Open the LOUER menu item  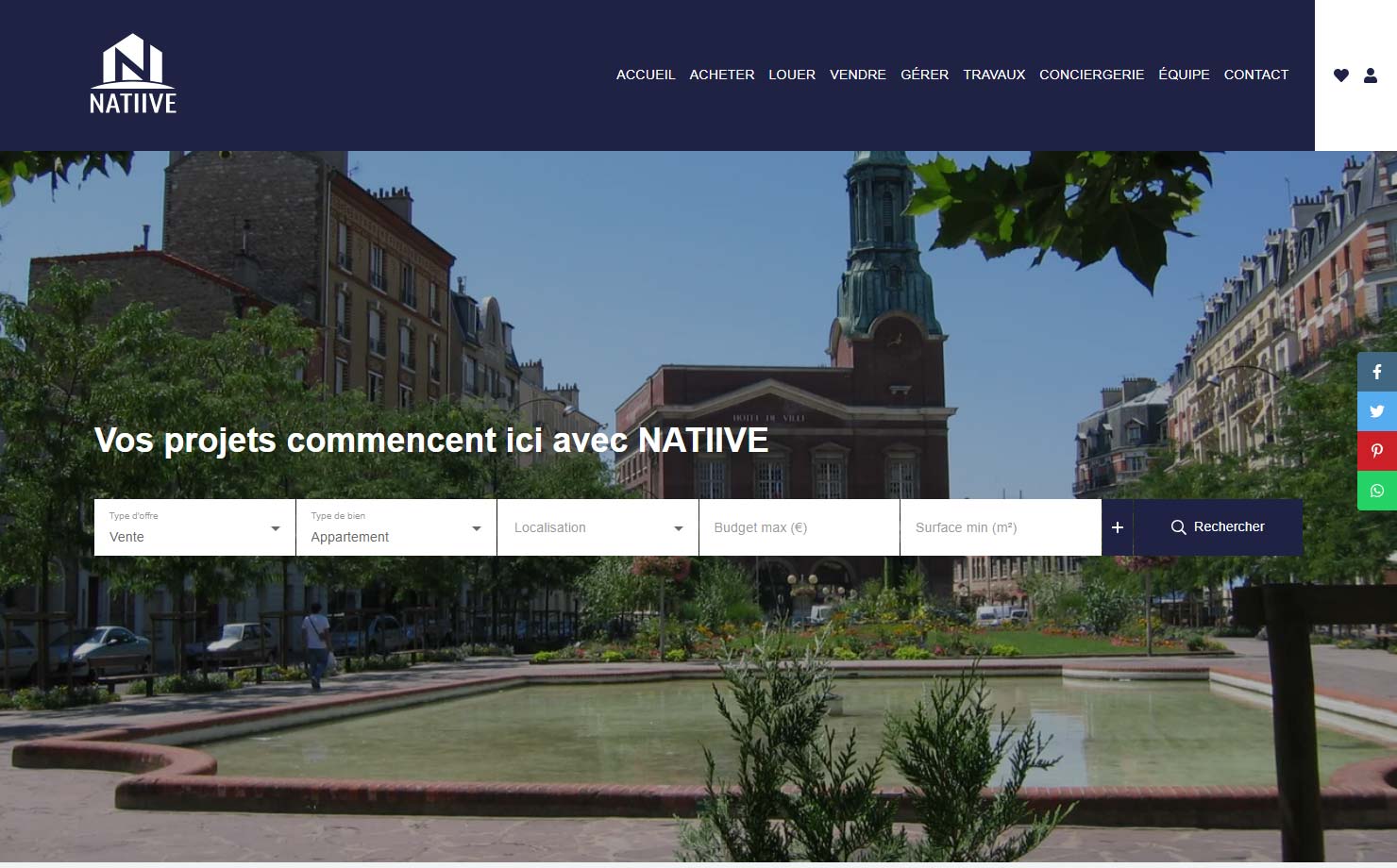click(792, 75)
